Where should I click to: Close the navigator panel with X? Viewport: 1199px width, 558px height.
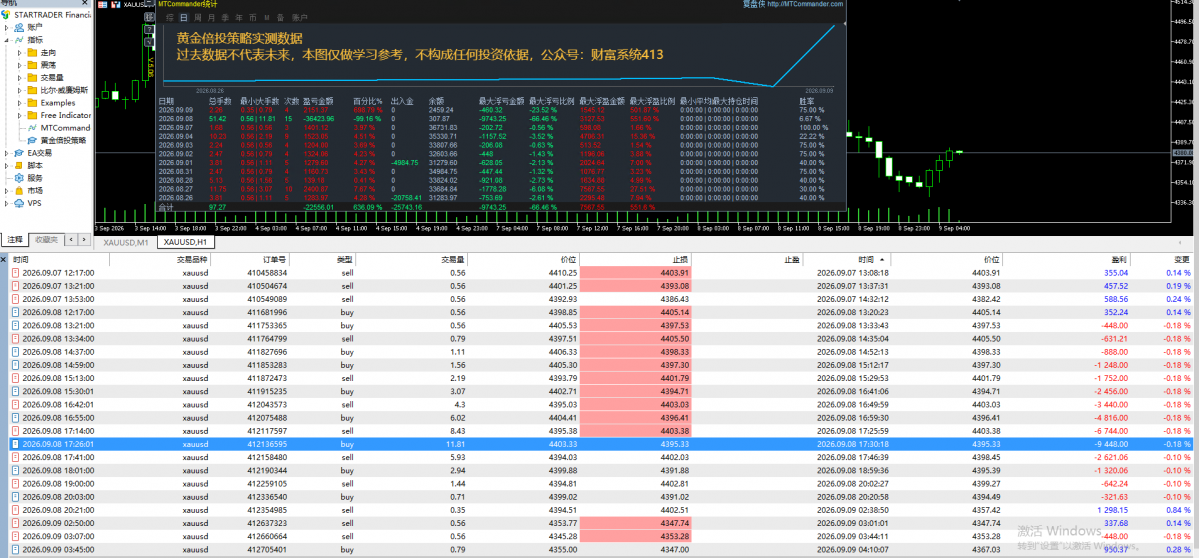point(84,2)
